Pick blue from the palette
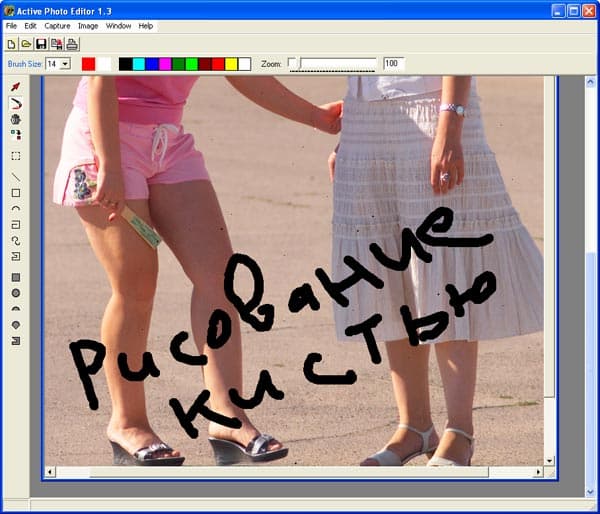The height and width of the screenshot is (514, 600). tap(152, 64)
